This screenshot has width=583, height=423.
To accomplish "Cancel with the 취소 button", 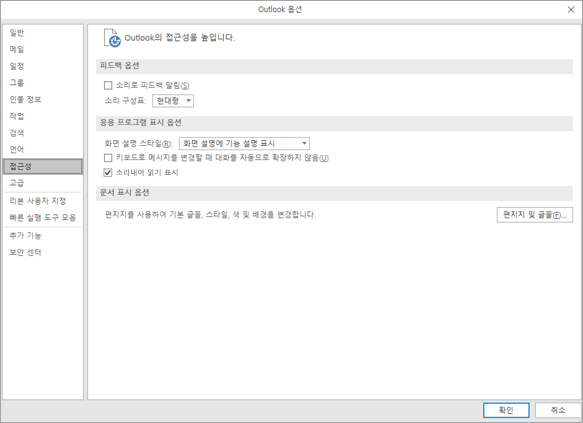I will tap(558, 410).
